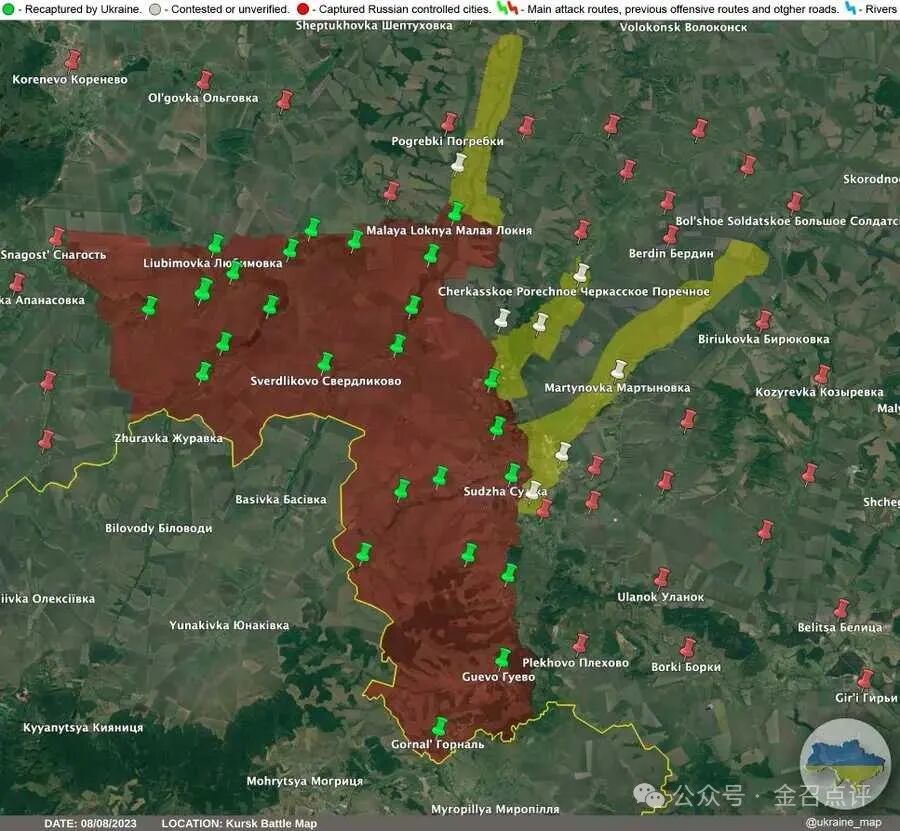Select the green pin at Gornal'

pos(439,727)
